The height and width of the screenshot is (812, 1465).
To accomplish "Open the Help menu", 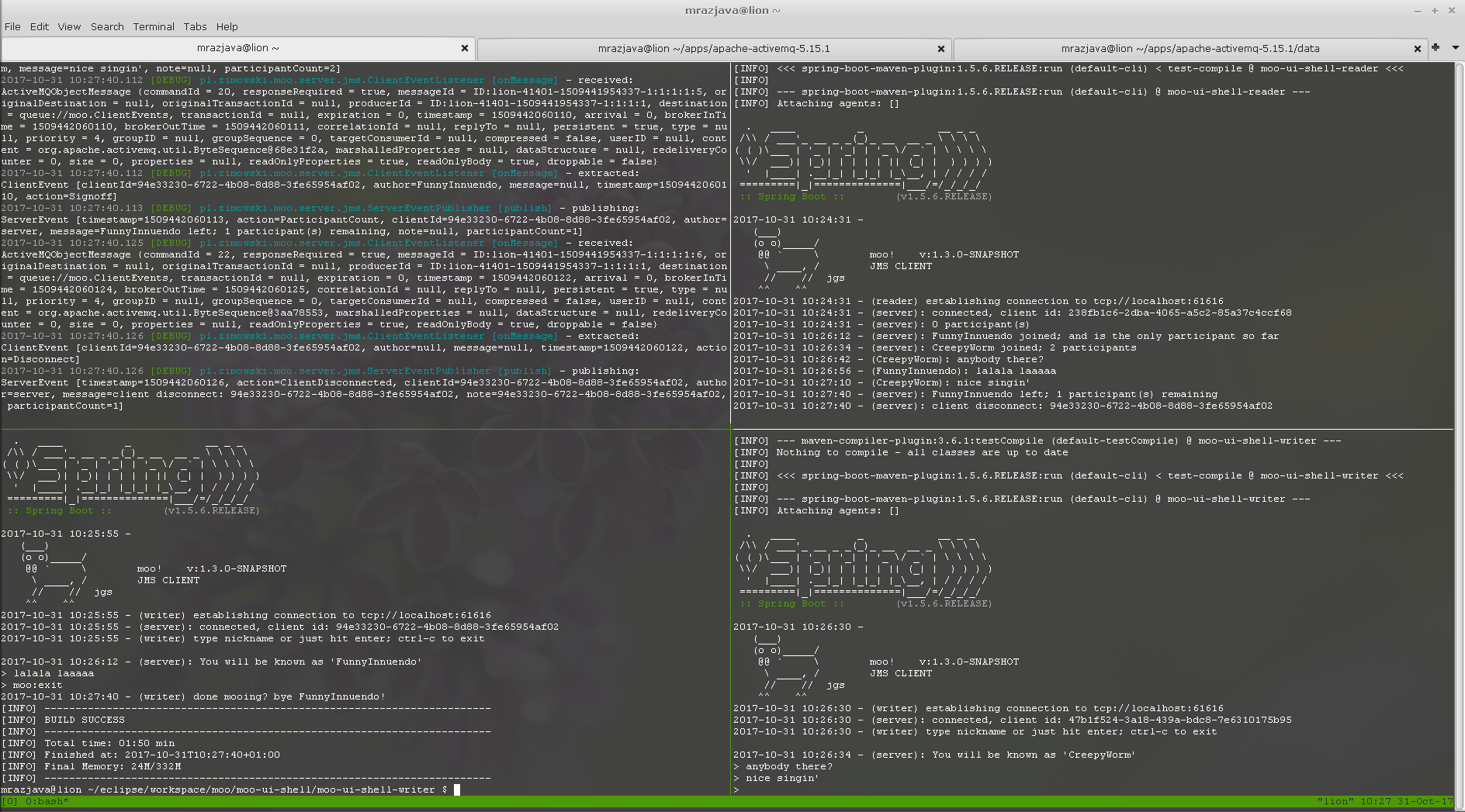I will tap(227, 26).
